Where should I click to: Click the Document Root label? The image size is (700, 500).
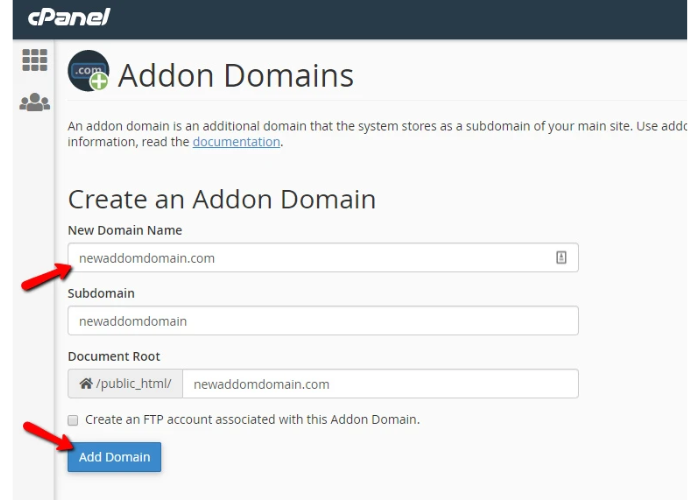(114, 356)
